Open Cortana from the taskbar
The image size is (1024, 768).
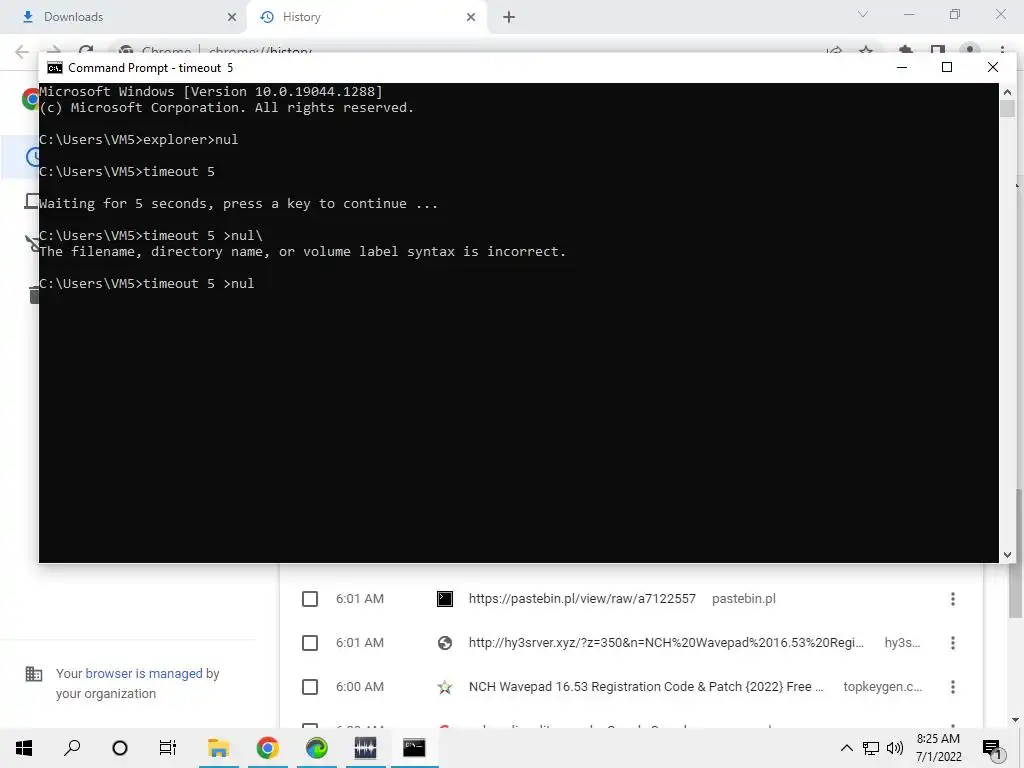pyautogui.click(x=120, y=748)
